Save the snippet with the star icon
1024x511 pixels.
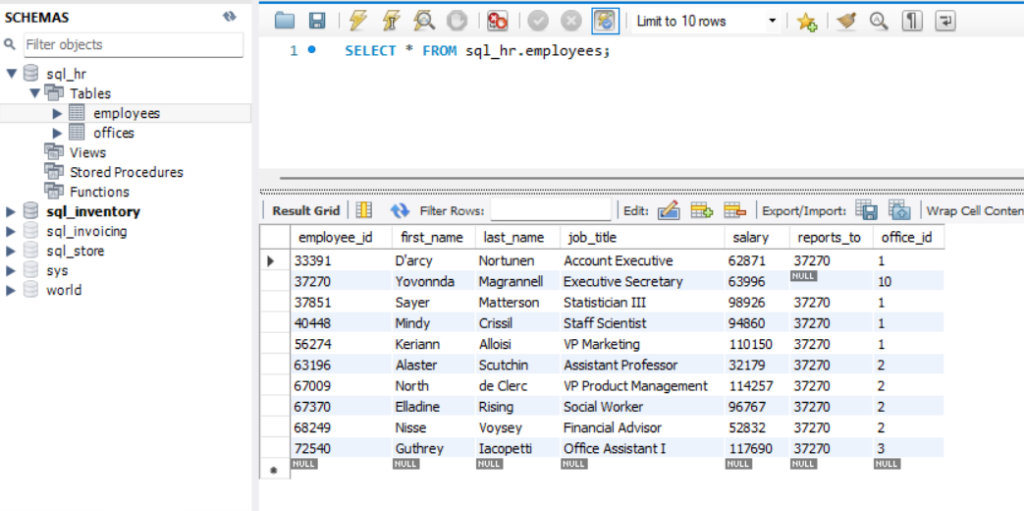point(807,22)
